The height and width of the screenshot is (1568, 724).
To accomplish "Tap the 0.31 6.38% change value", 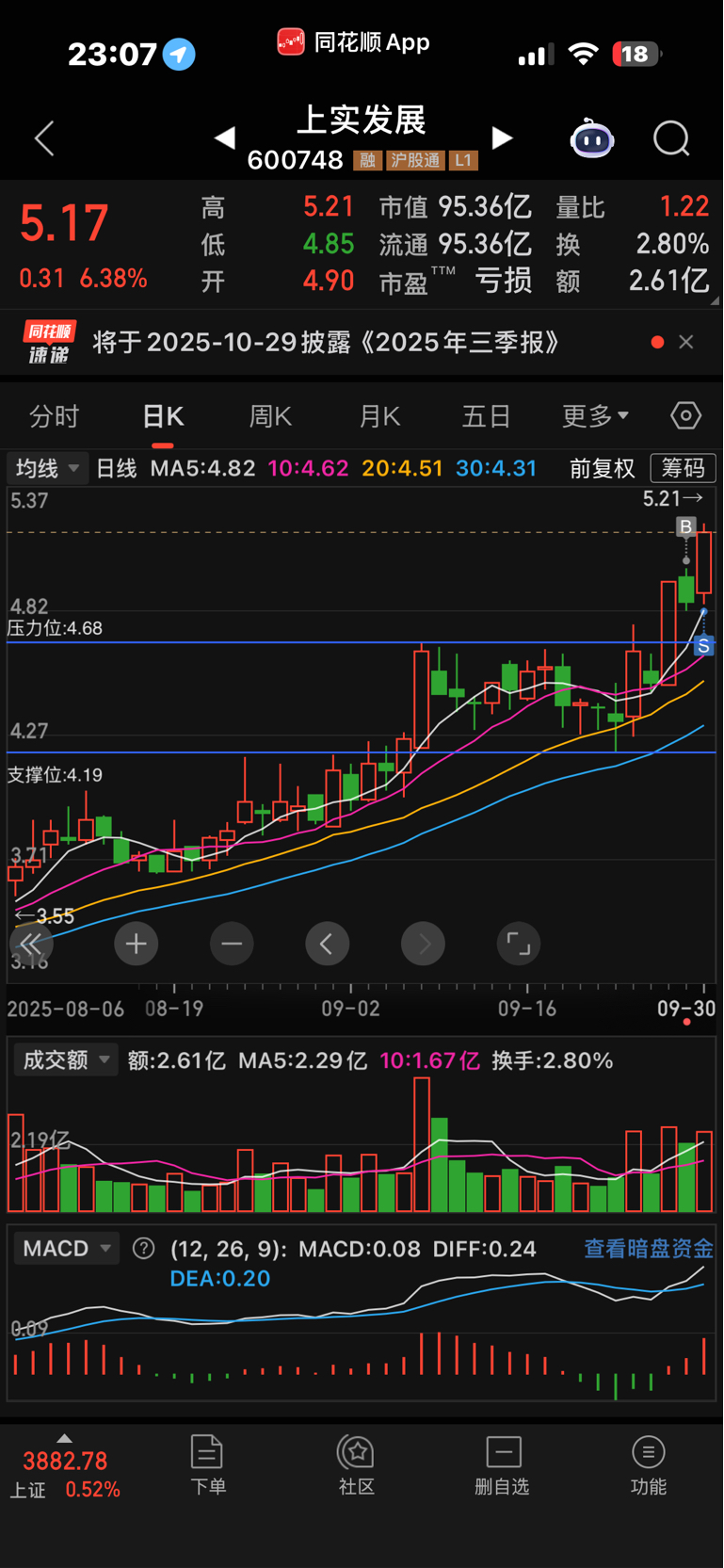I will (x=83, y=279).
